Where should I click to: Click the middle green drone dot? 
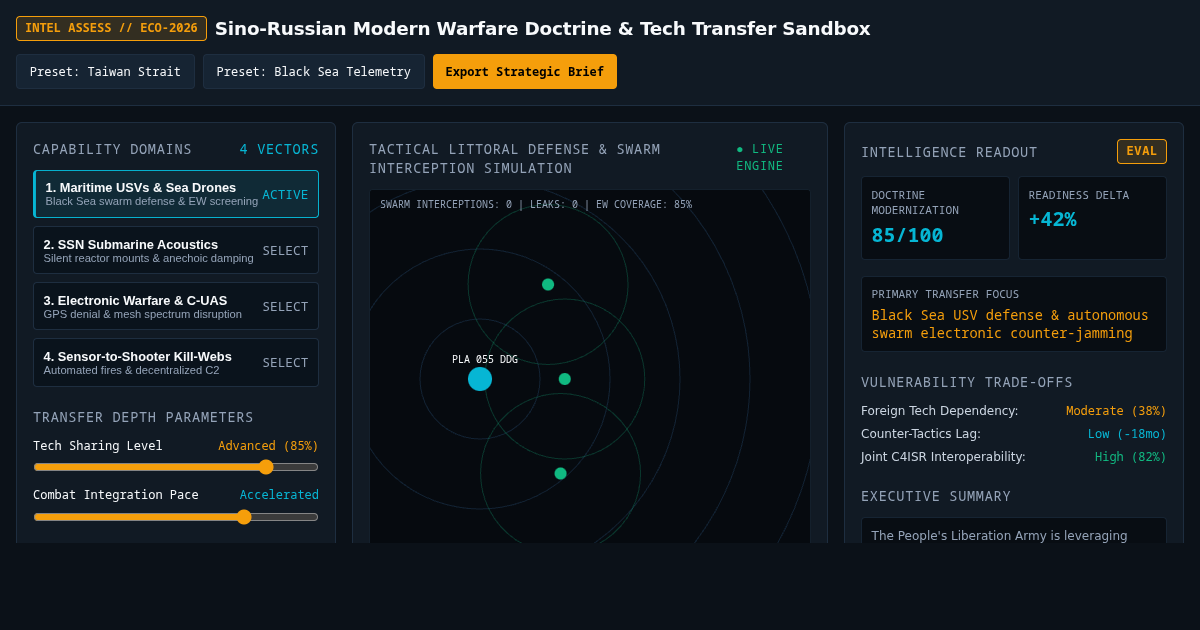pos(565,379)
